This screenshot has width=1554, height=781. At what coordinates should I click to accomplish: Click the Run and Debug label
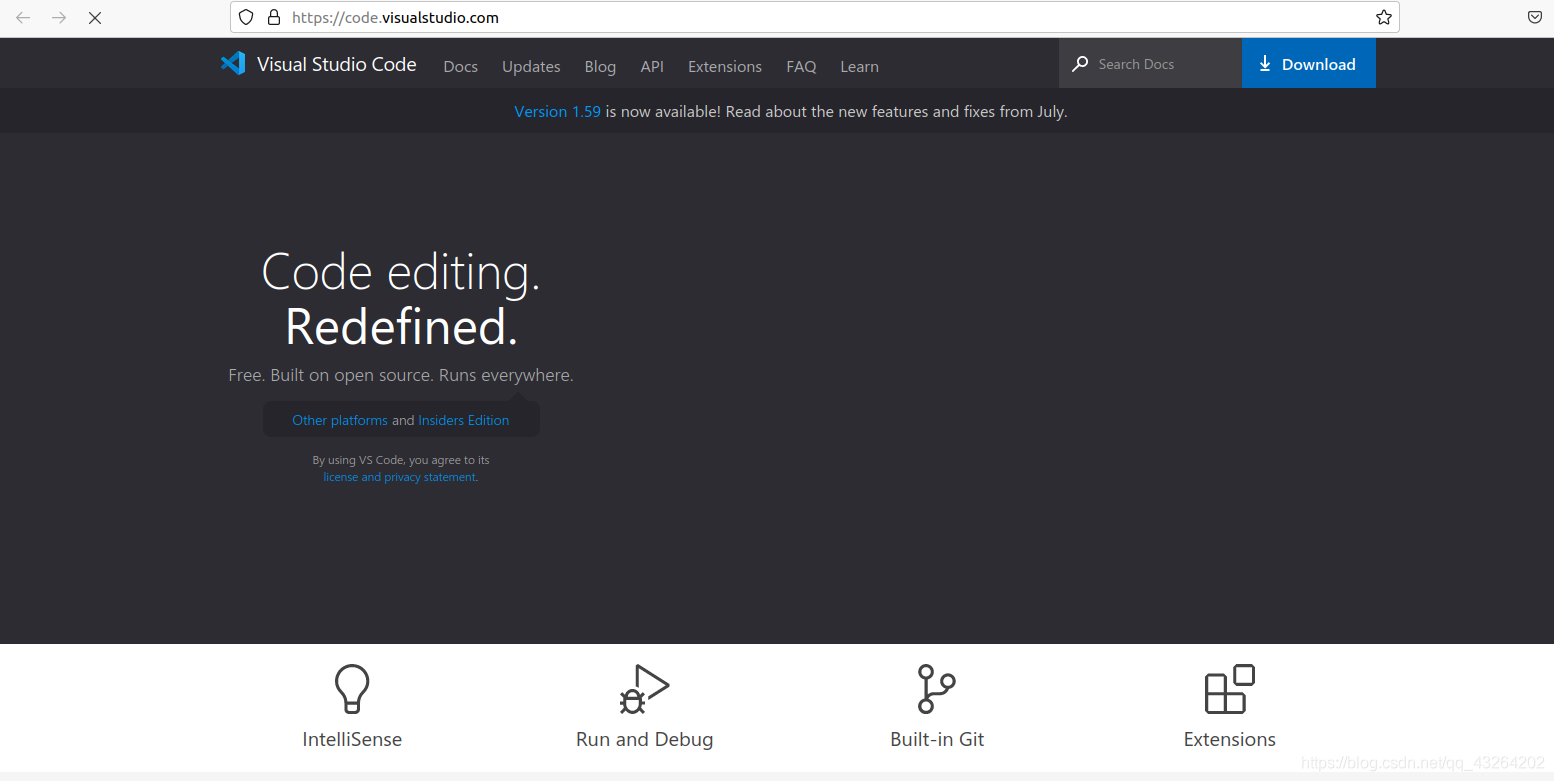[x=644, y=740]
